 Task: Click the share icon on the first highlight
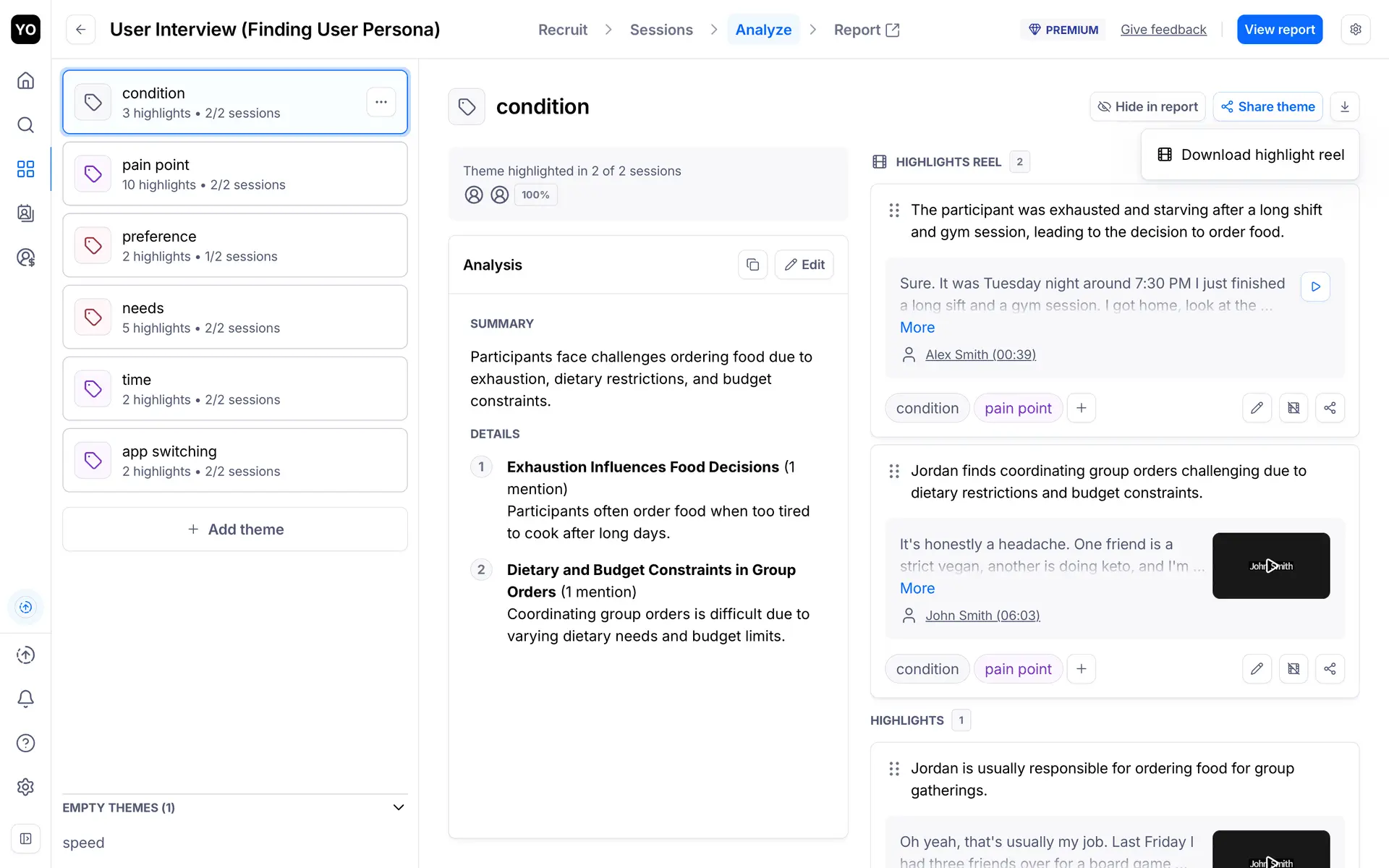tap(1330, 408)
